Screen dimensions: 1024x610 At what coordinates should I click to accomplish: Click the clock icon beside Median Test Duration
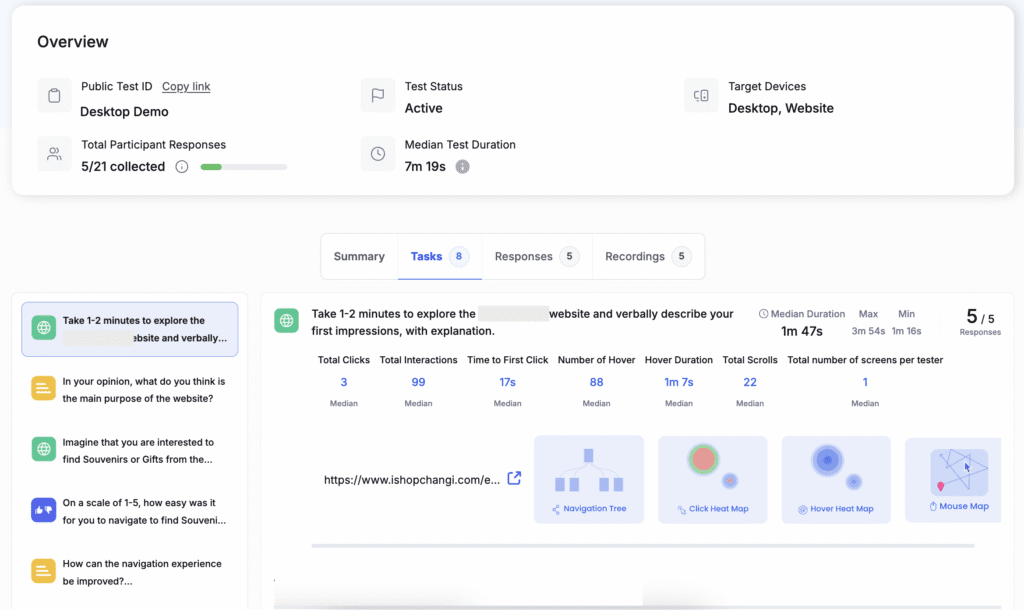[378, 154]
